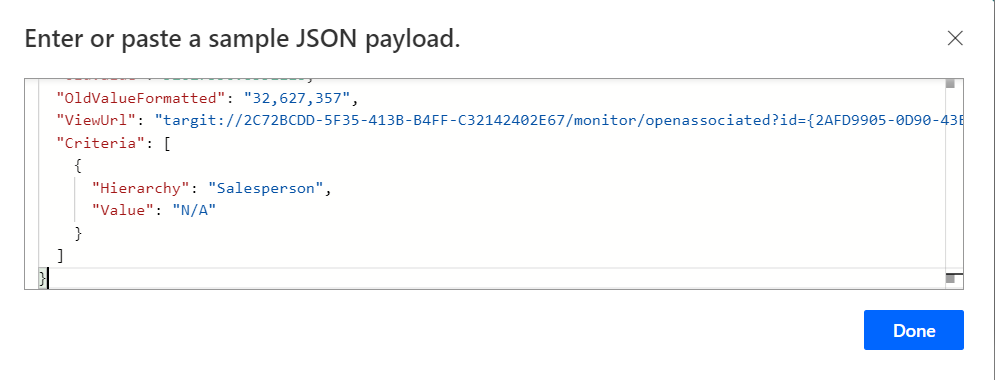Click the "Hierarchy" key
995x380 pixels.
[x=141, y=188]
